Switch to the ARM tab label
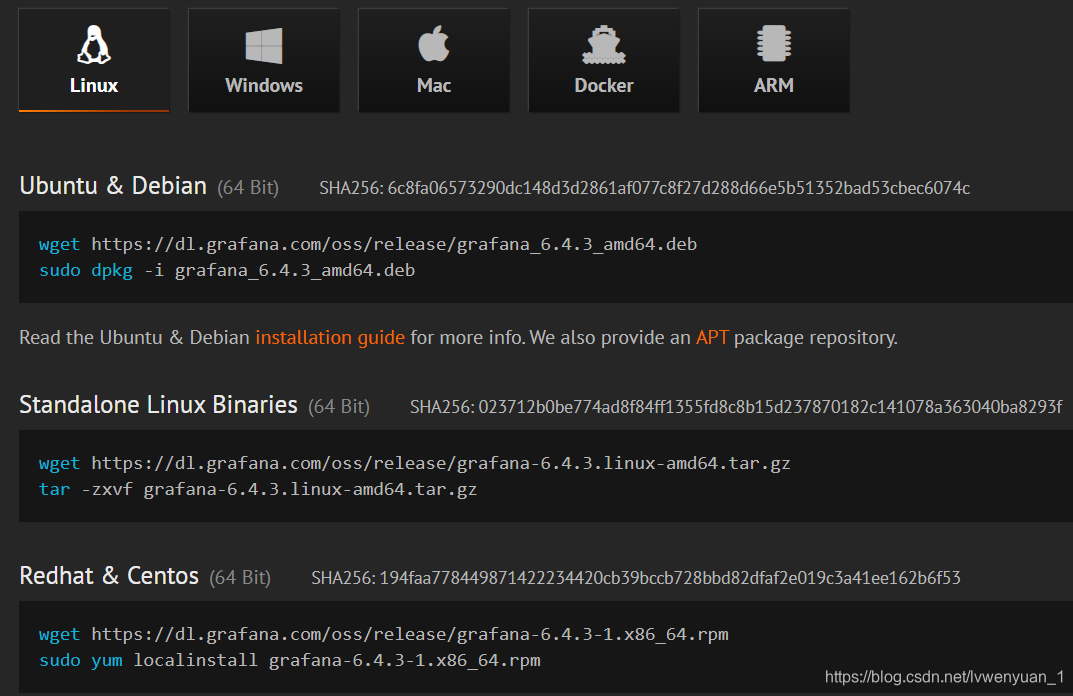 pos(774,86)
